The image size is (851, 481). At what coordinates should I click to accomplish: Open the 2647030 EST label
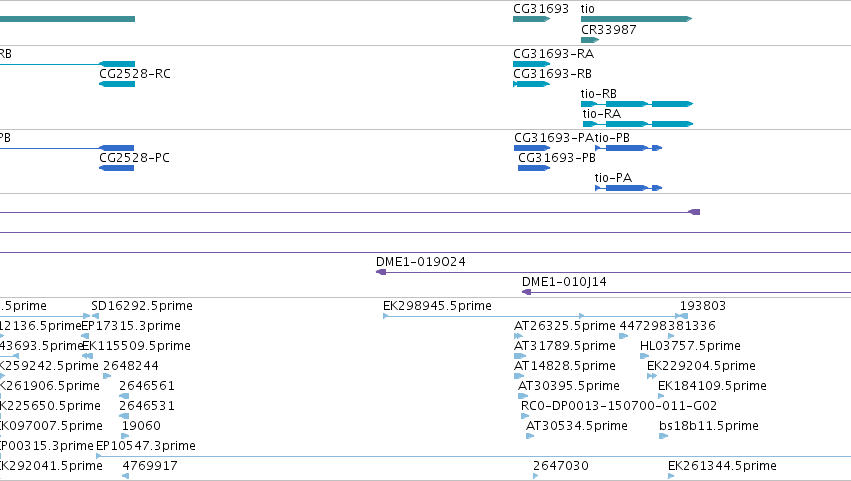(561, 467)
